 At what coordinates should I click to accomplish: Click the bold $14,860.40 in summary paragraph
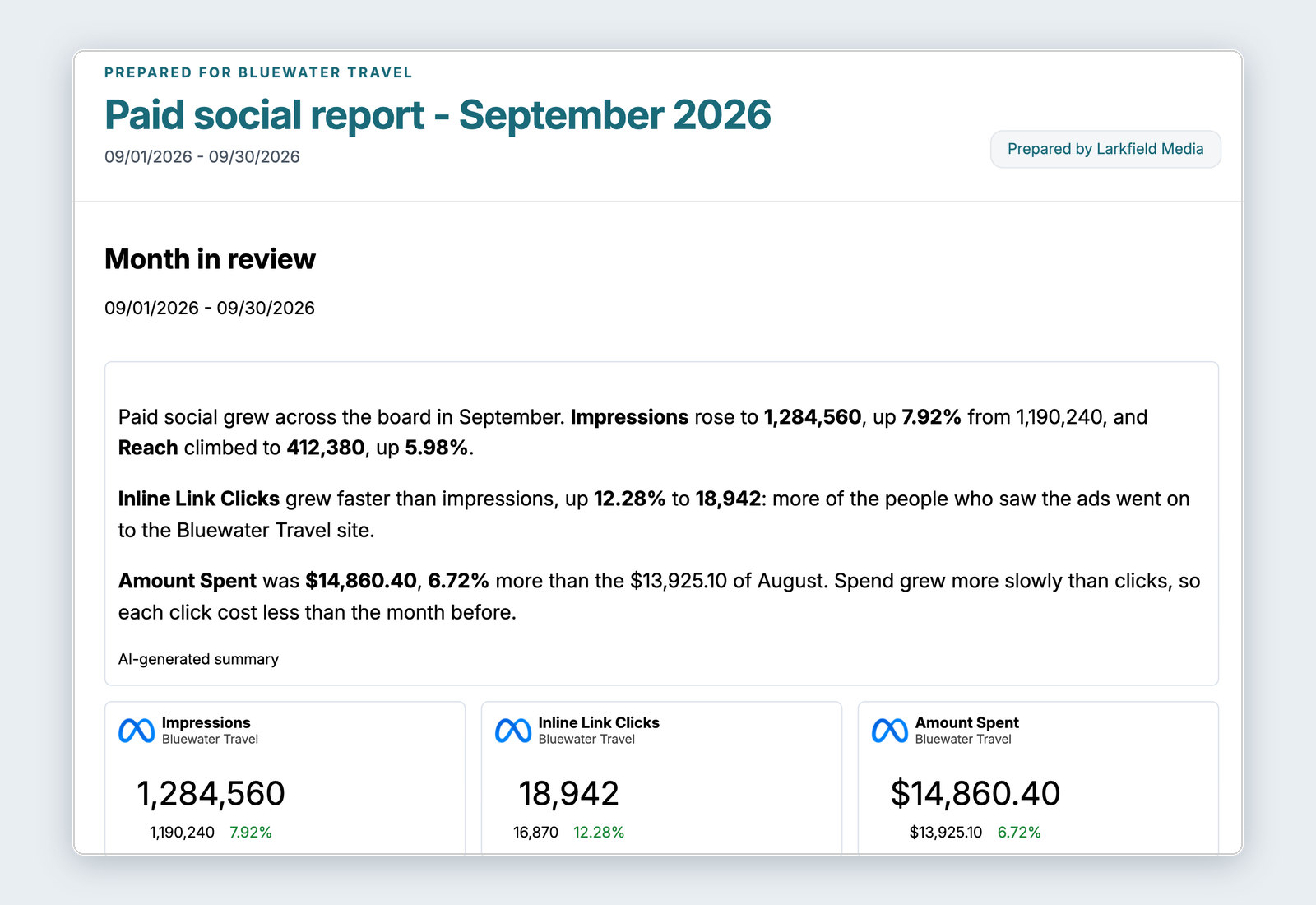tap(361, 581)
